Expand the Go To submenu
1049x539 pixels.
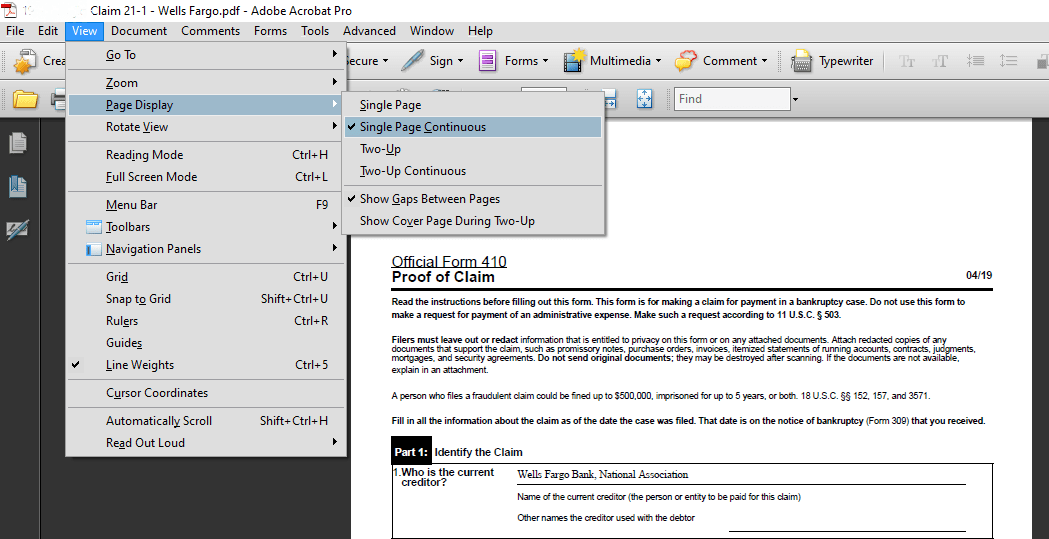[x=206, y=55]
